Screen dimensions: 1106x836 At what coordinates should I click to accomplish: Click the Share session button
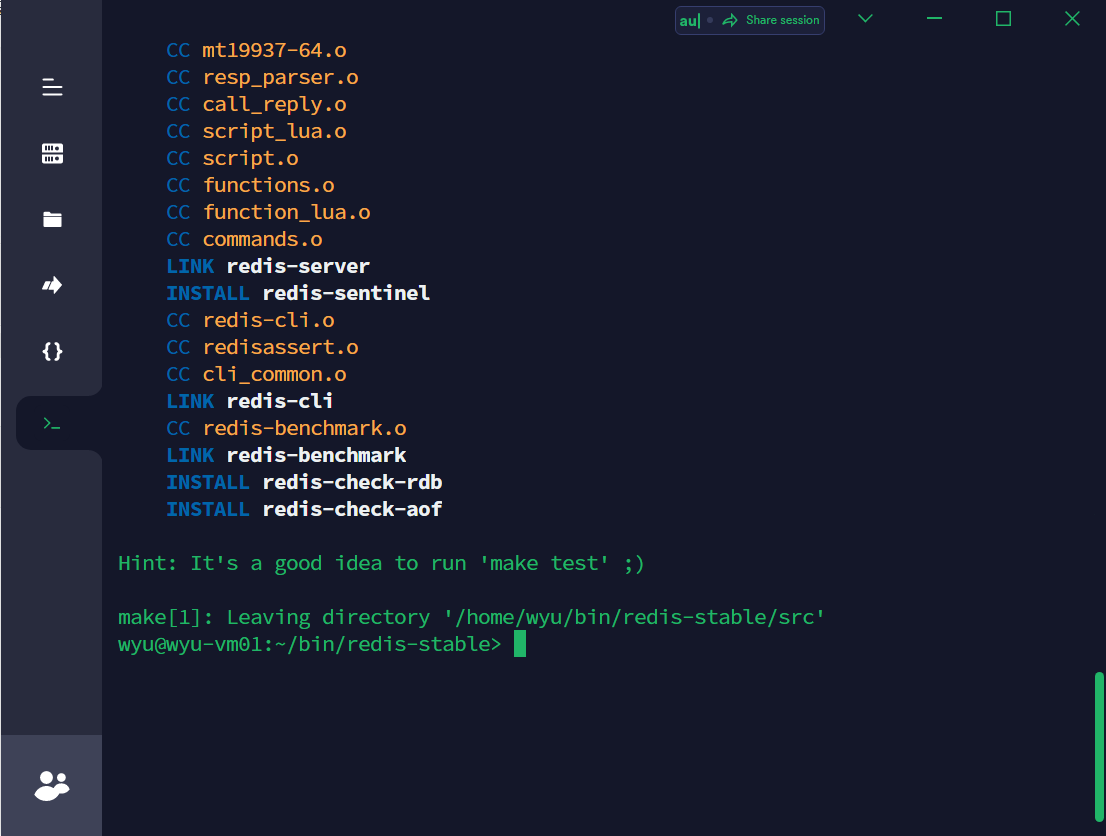pyautogui.click(x=772, y=20)
